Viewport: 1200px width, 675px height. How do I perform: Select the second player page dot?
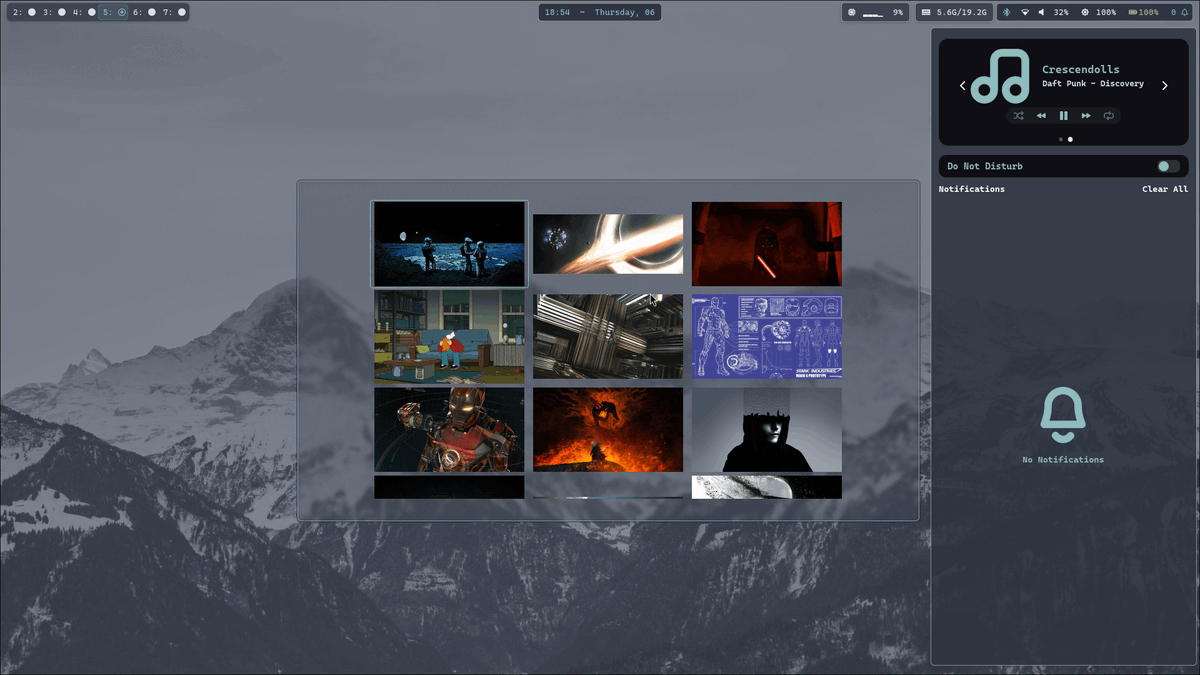(1070, 140)
